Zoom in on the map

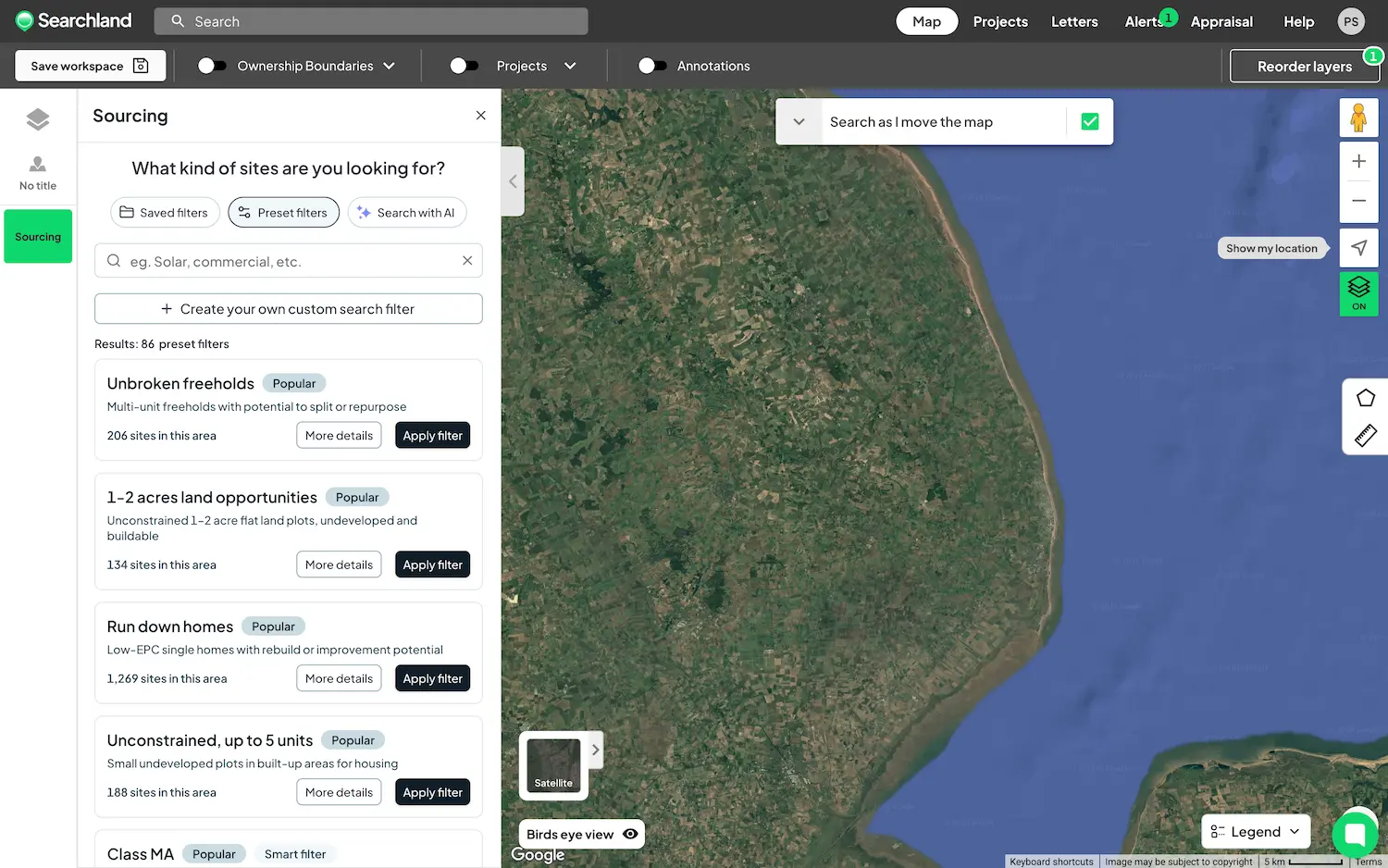1358,161
